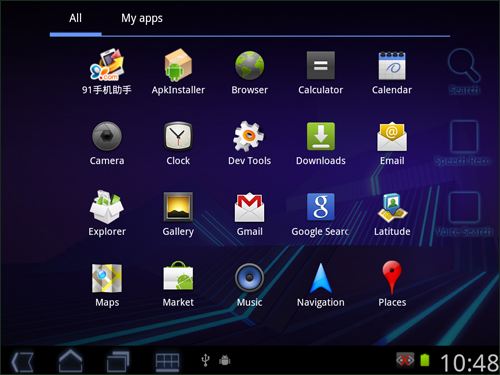
Task: Tap the faded Voice Search icon
Action: click(x=464, y=207)
